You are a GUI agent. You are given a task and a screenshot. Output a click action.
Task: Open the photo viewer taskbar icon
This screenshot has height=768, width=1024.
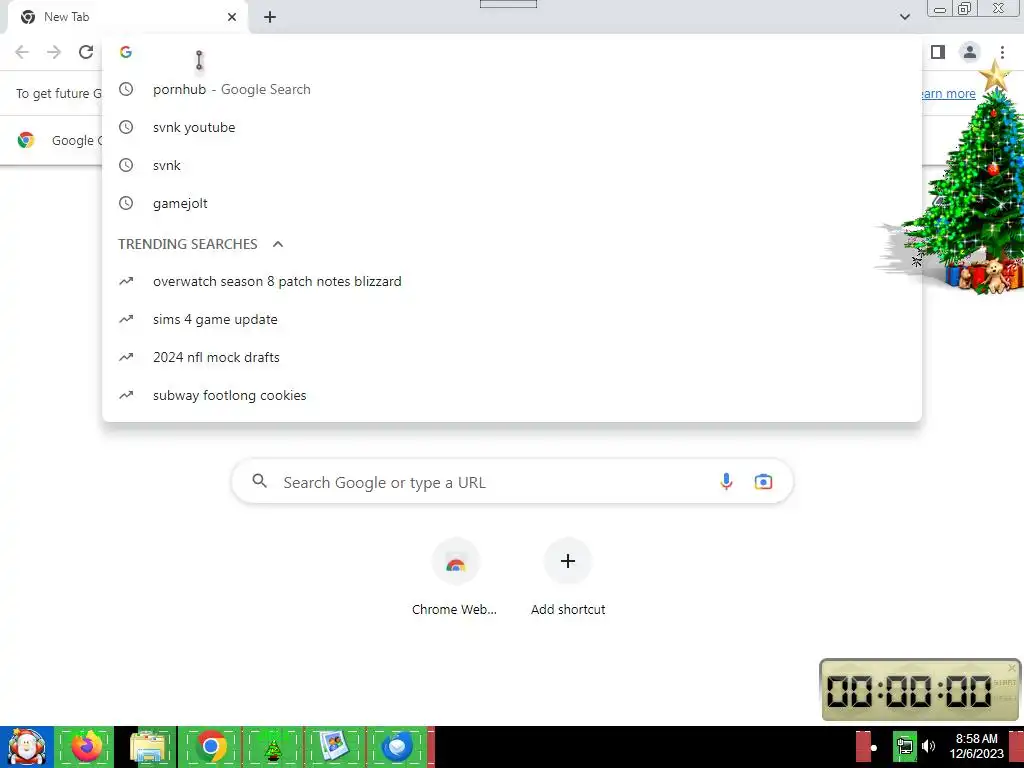click(x=334, y=747)
